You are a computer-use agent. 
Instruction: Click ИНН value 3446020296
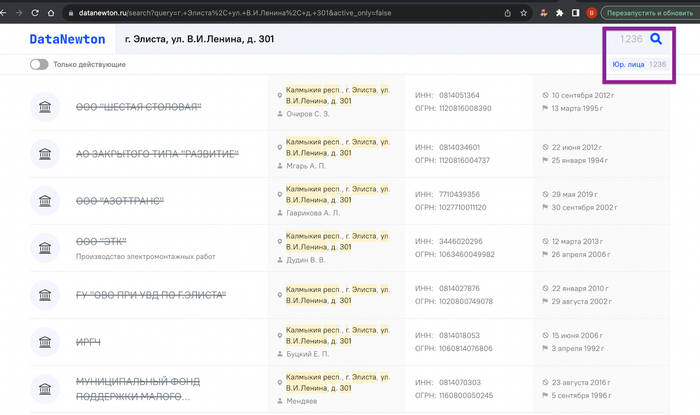pyautogui.click(x=460, y=241)
